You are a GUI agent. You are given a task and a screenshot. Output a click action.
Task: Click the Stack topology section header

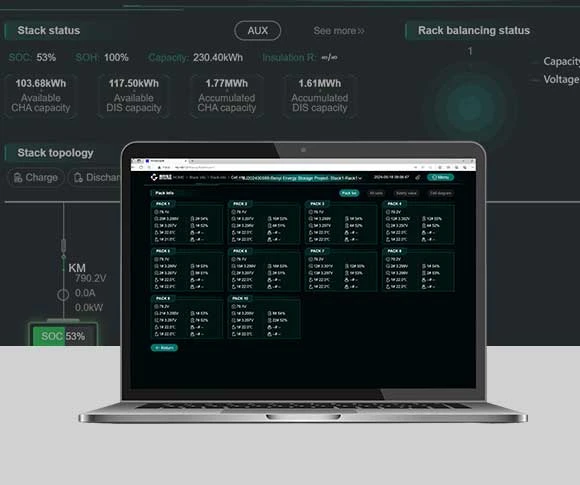point(55,153)
